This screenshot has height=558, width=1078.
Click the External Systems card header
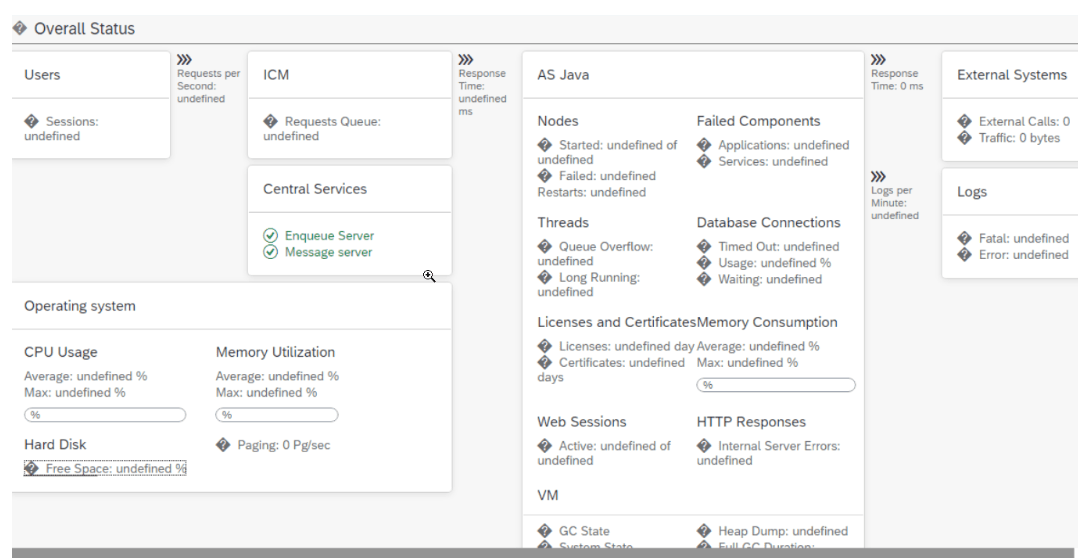(x=1010, y=75)
